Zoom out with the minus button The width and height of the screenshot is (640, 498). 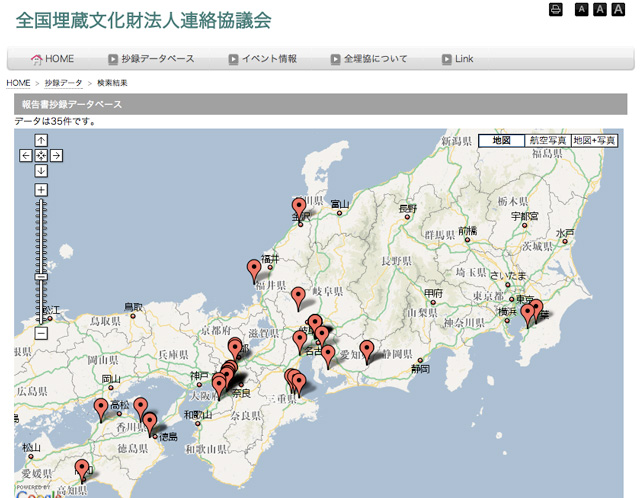[41, 333]
